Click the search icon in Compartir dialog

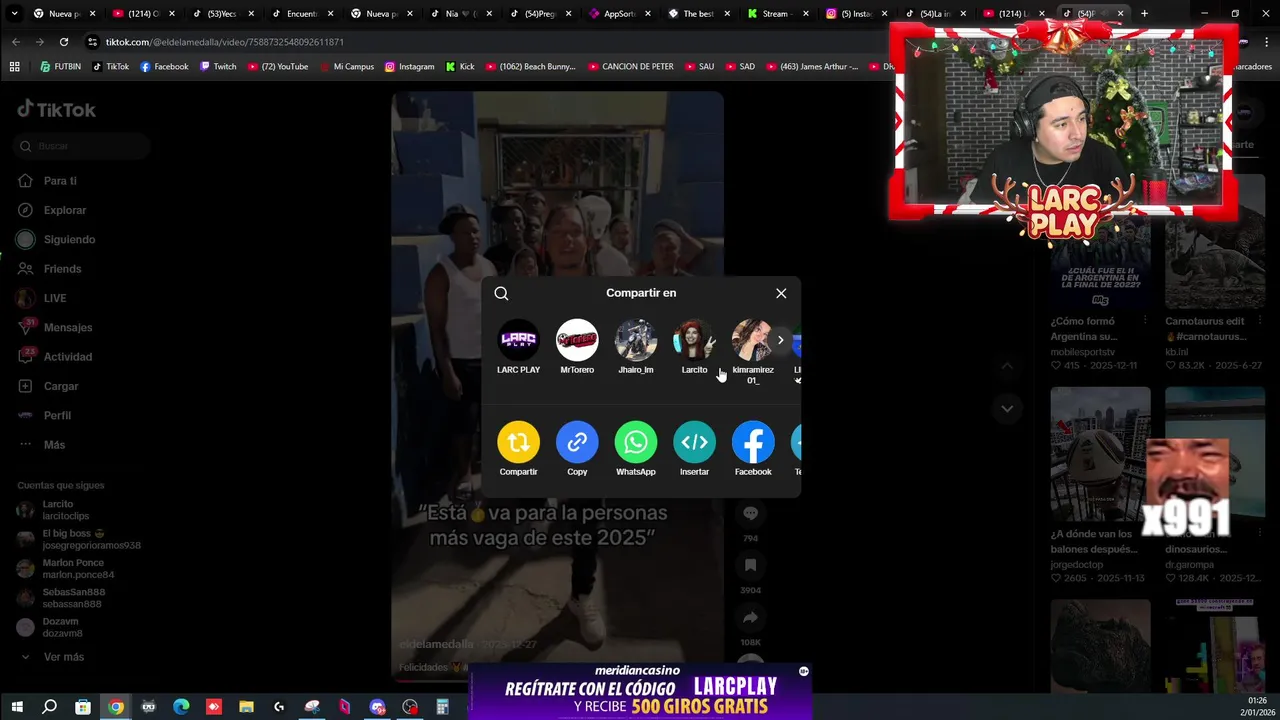click(501, 294)
